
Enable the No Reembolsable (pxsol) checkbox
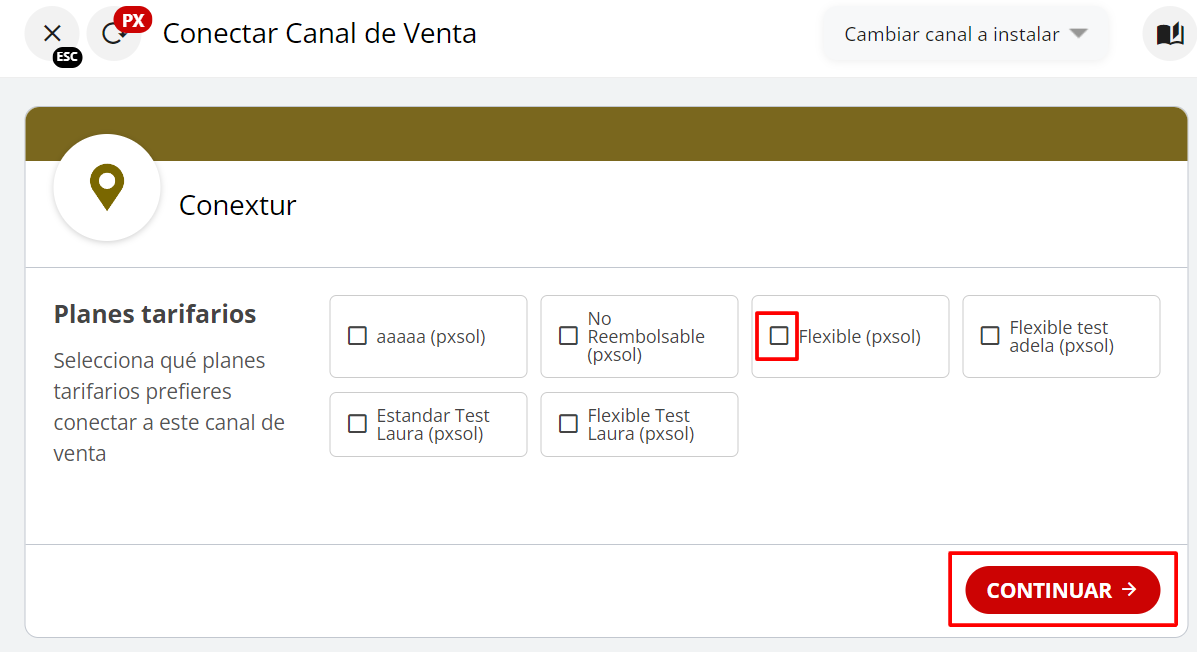[568, 336]
